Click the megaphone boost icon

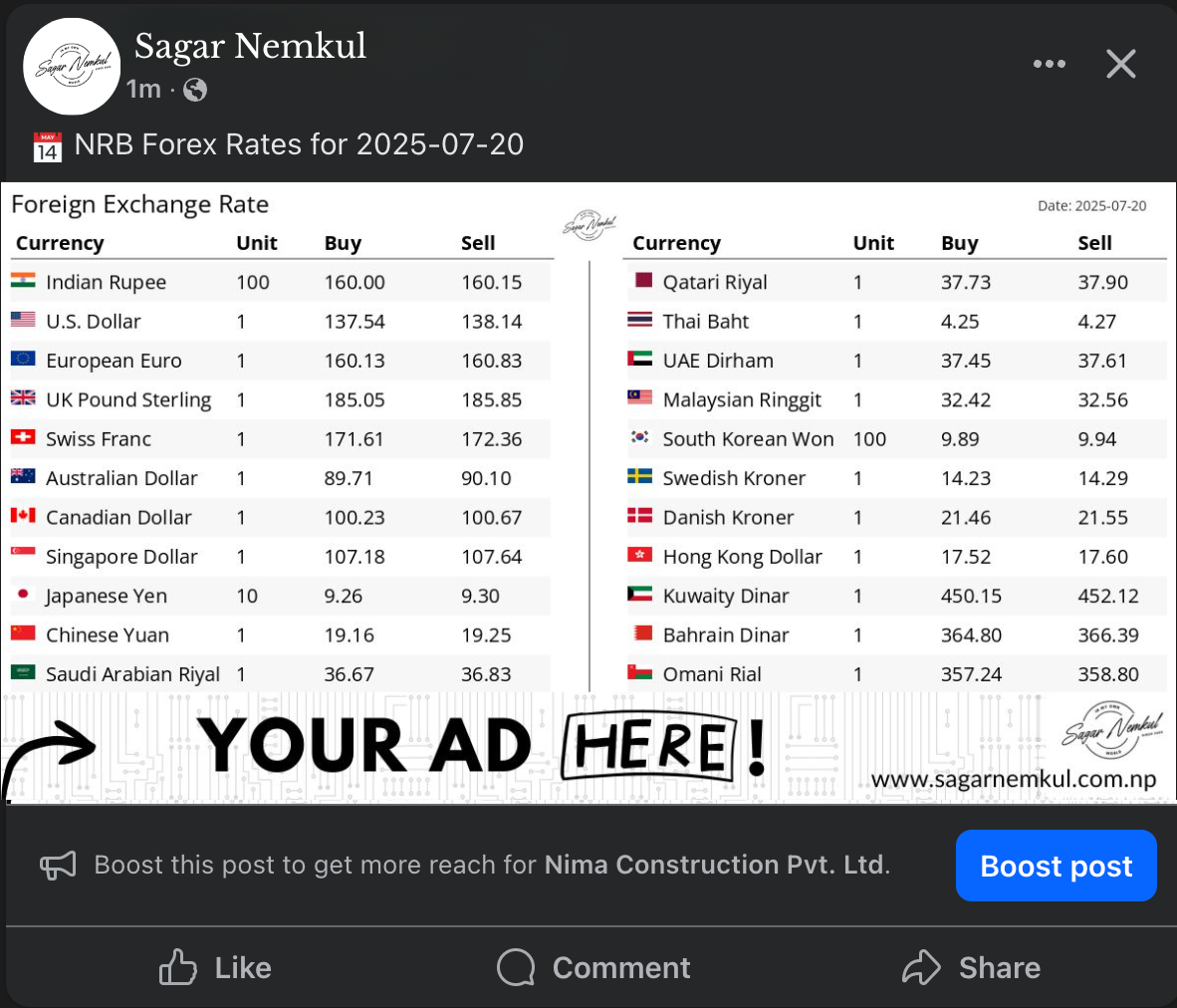coord(58,865)
